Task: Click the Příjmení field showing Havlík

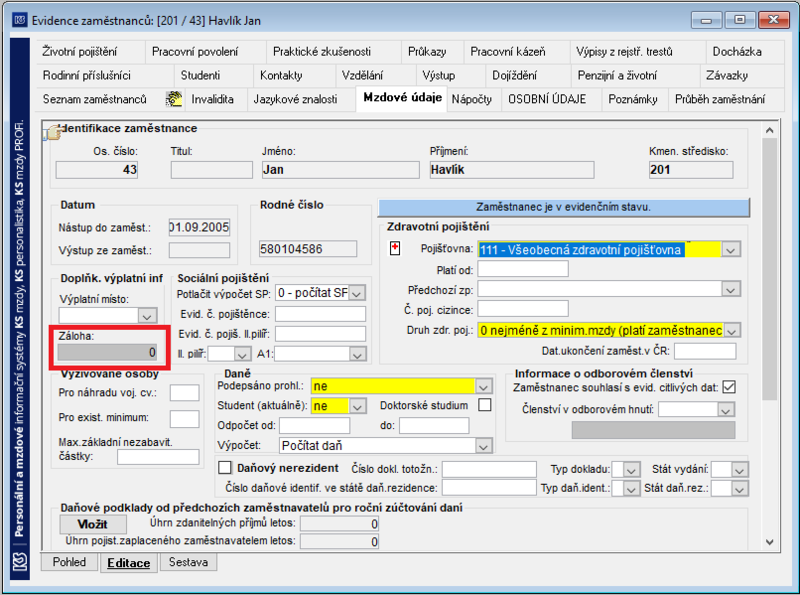Action: (x=512, y=170)
